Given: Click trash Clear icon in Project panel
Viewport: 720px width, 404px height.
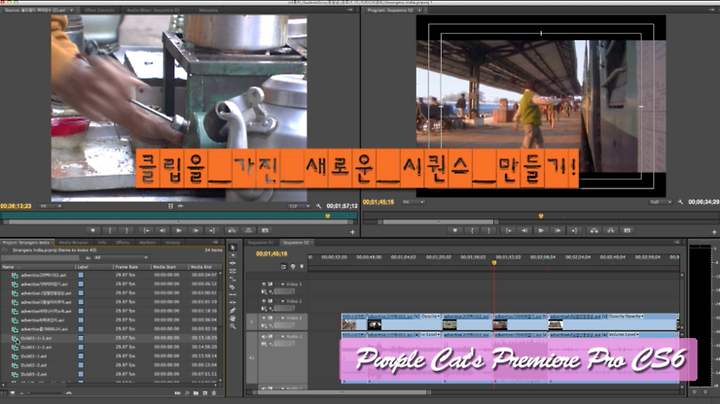Looking at the screenshot, I should point(214,393).
